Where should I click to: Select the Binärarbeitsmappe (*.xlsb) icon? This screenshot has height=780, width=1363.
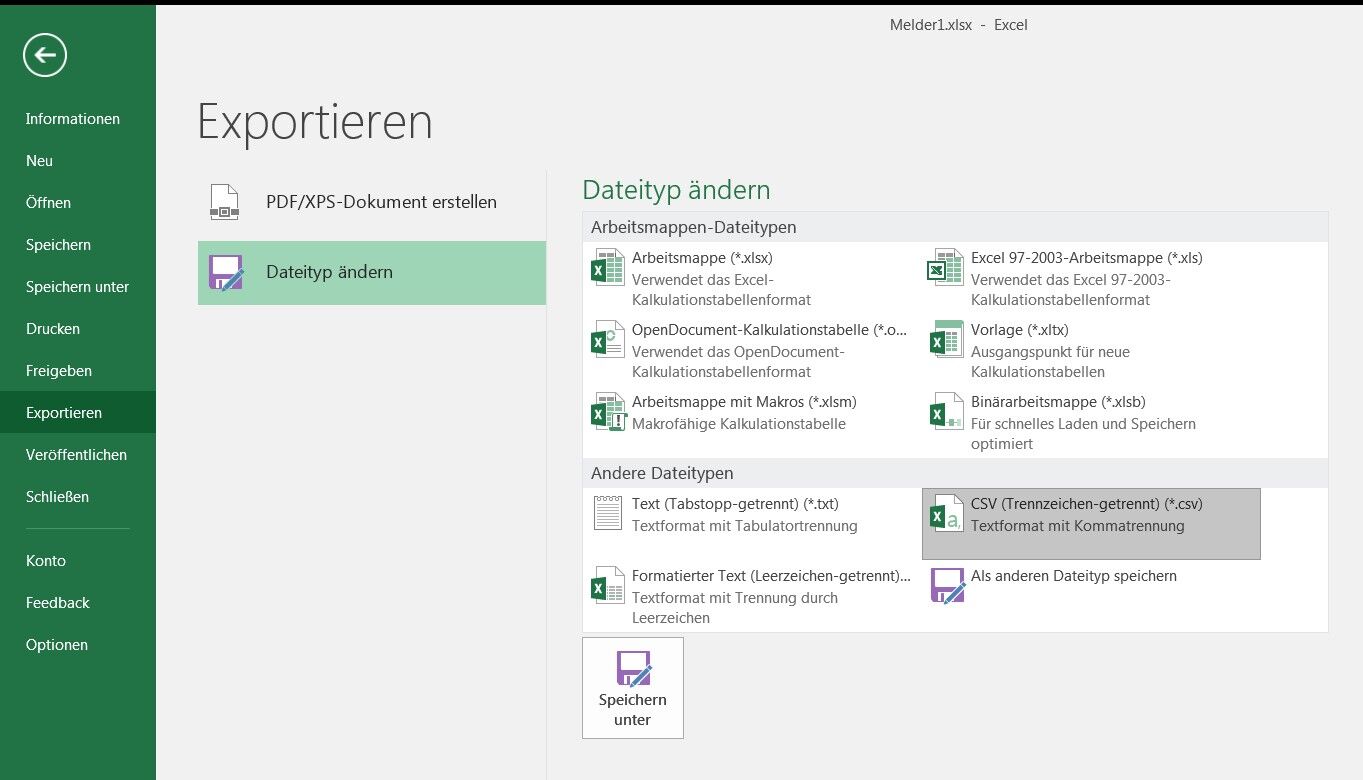[x=946, y=412]
